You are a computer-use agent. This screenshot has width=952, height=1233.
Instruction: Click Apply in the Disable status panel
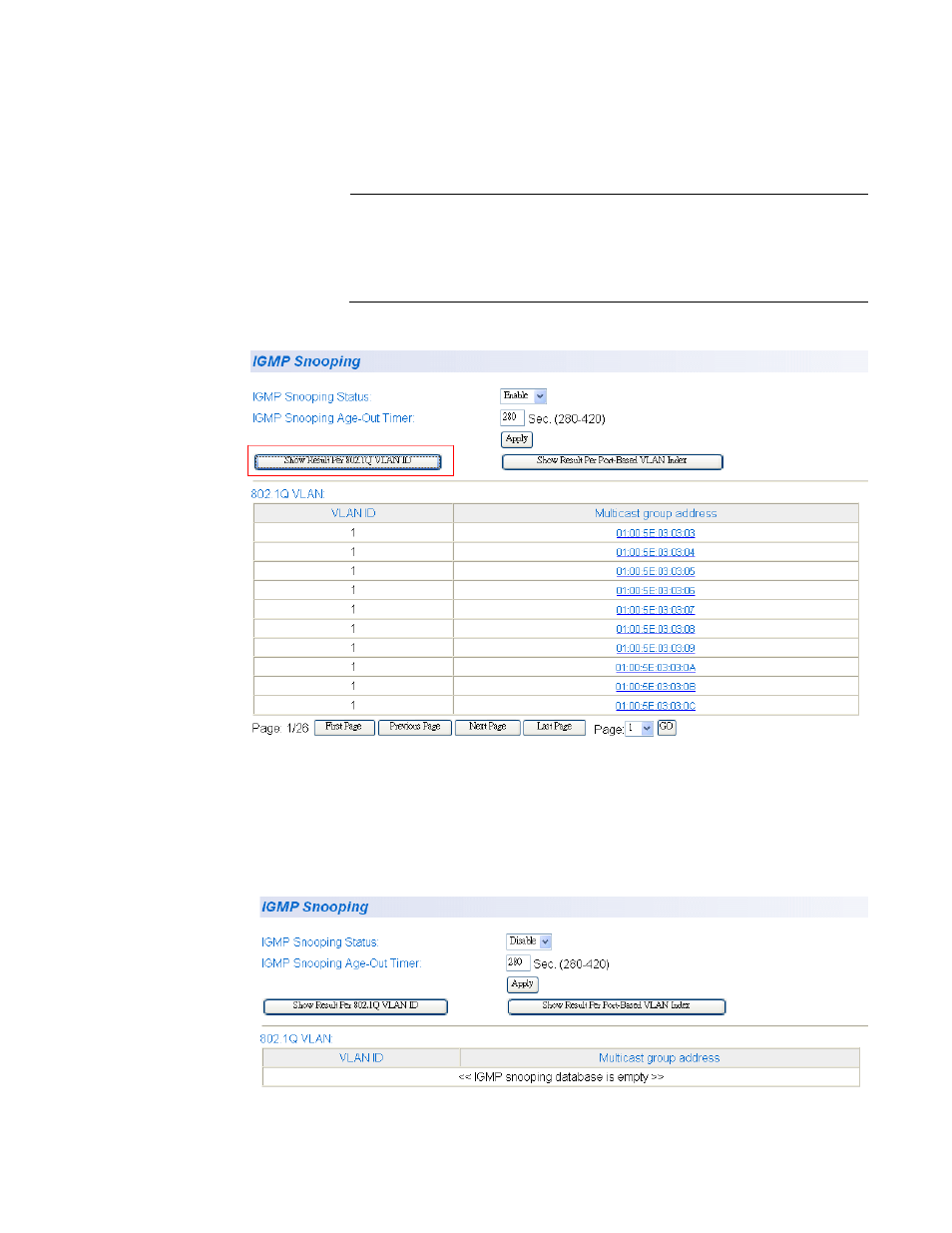[523, 984]
